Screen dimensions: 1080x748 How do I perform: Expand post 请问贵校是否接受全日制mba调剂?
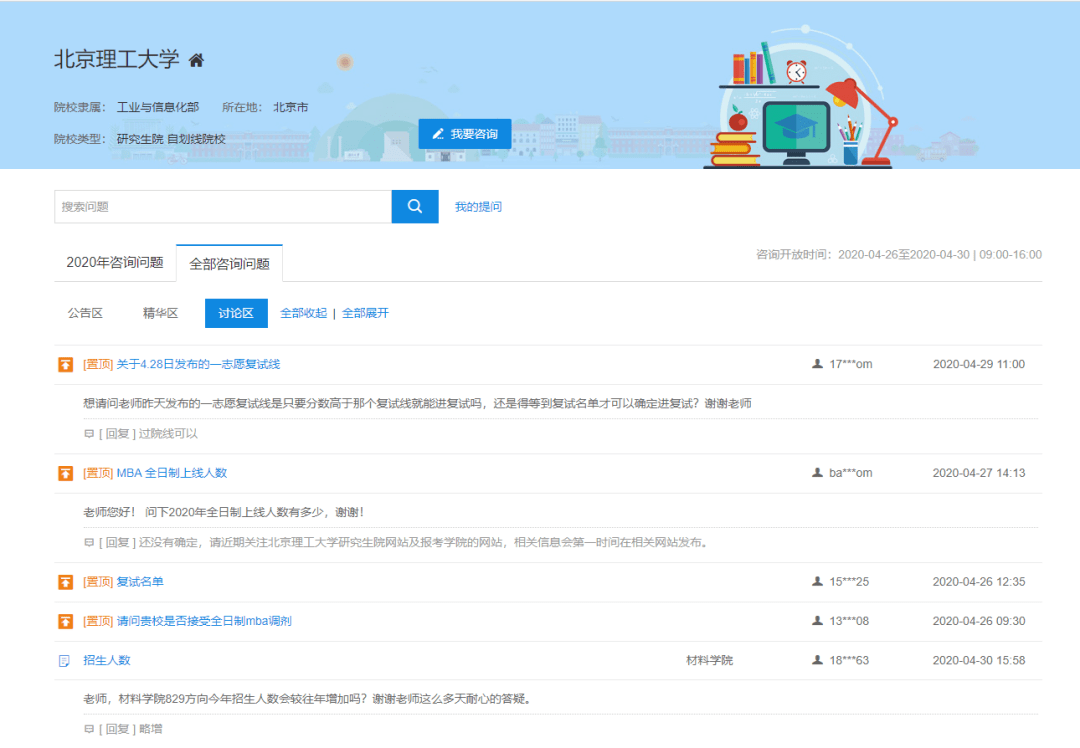[204, 621]
